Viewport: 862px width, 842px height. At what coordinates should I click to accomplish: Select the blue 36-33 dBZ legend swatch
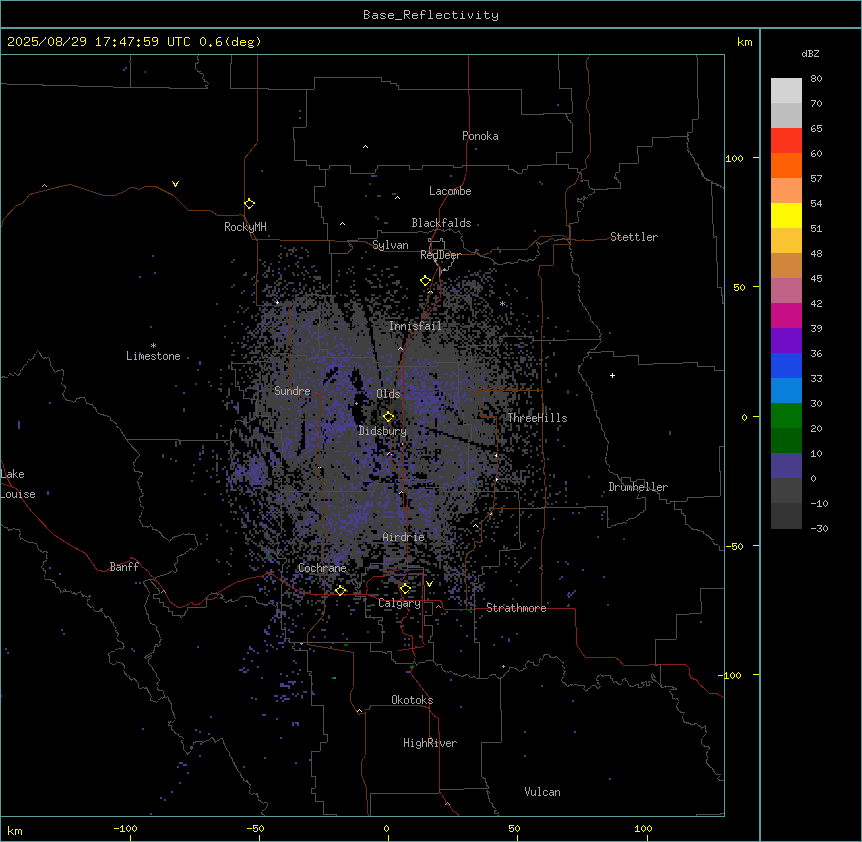tap(786, 365)
